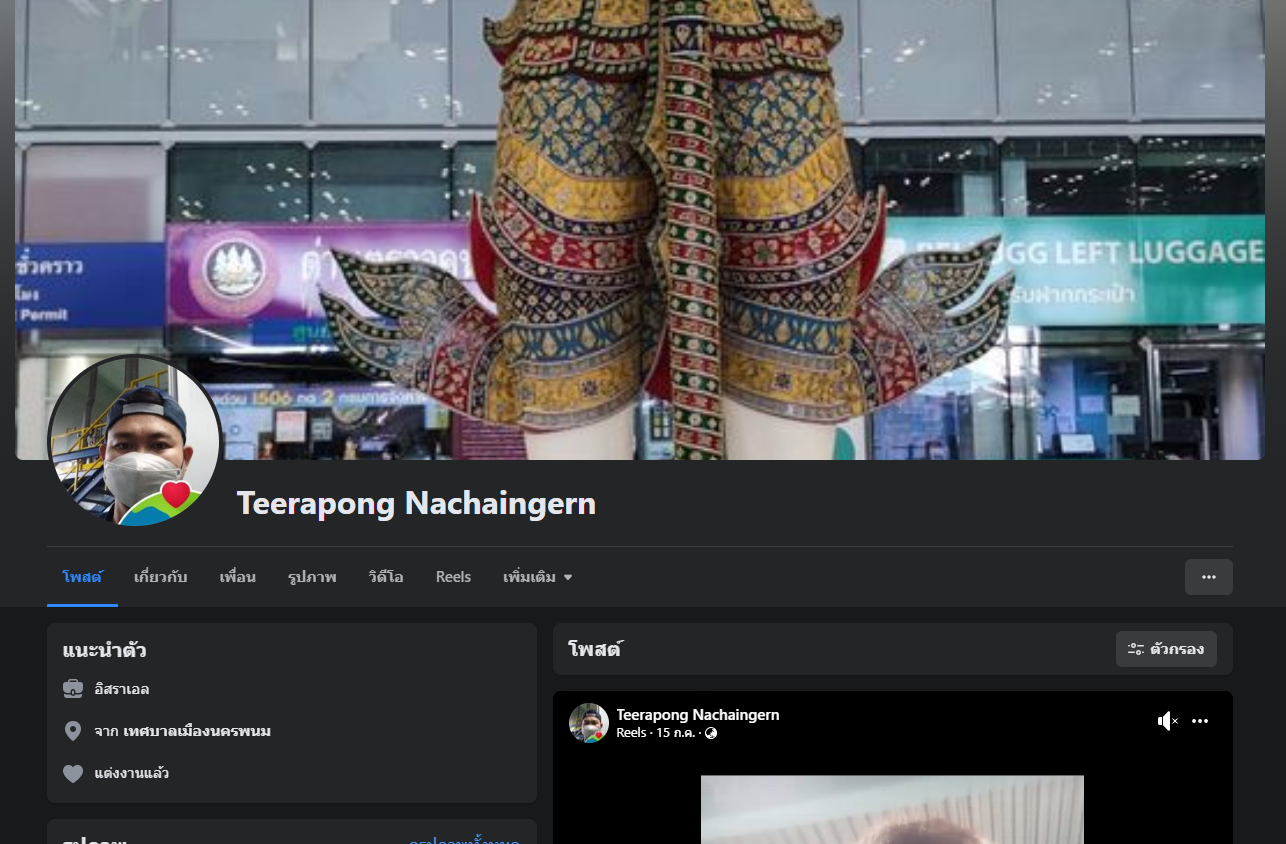The image size is (1286, 844).
Task: Open the author name link on the Reels post
Action: click(698, 715)
